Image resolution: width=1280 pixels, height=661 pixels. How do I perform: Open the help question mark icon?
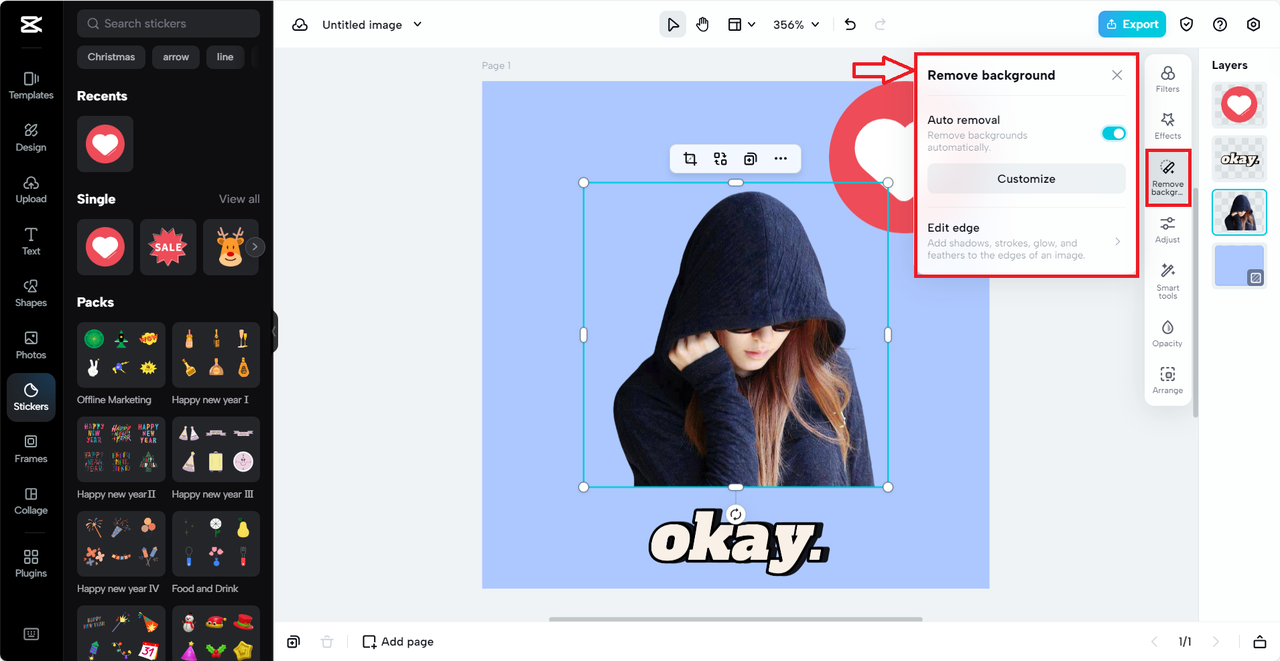coord(1220,24)
